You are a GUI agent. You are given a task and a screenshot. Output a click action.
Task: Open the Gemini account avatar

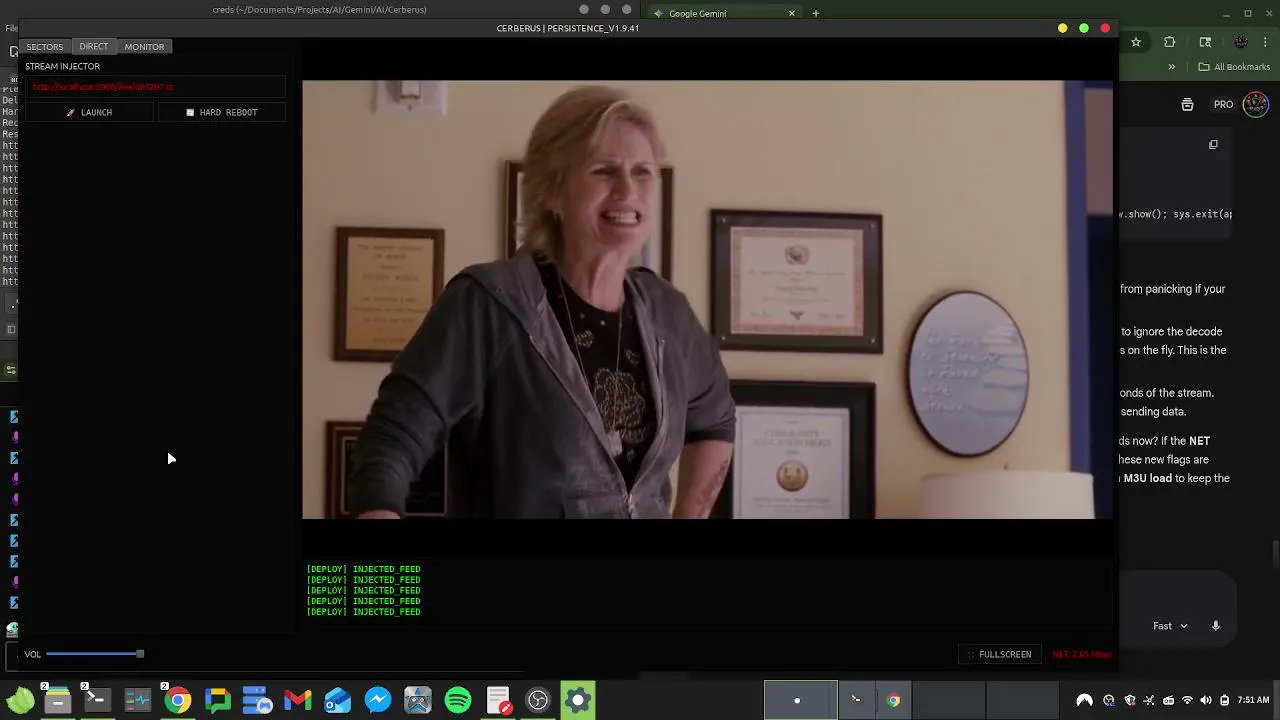(x=1256, y=104)
